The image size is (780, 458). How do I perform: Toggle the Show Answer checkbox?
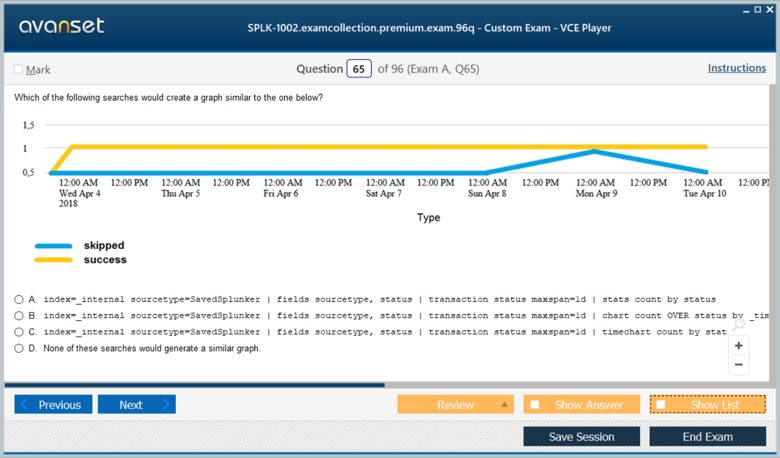[535, 404]
